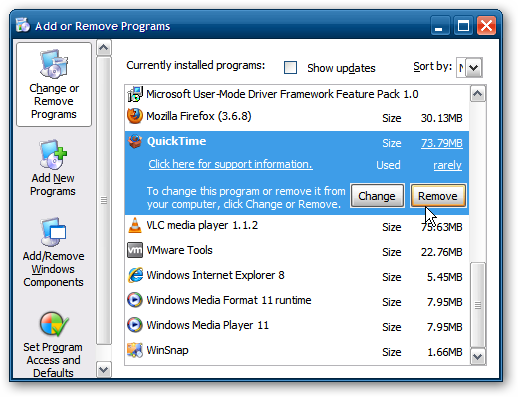Select the VMware Tools entry
The height and width of the screenshot is (397, 518).
pyautogui.click(x=297, y=251)
